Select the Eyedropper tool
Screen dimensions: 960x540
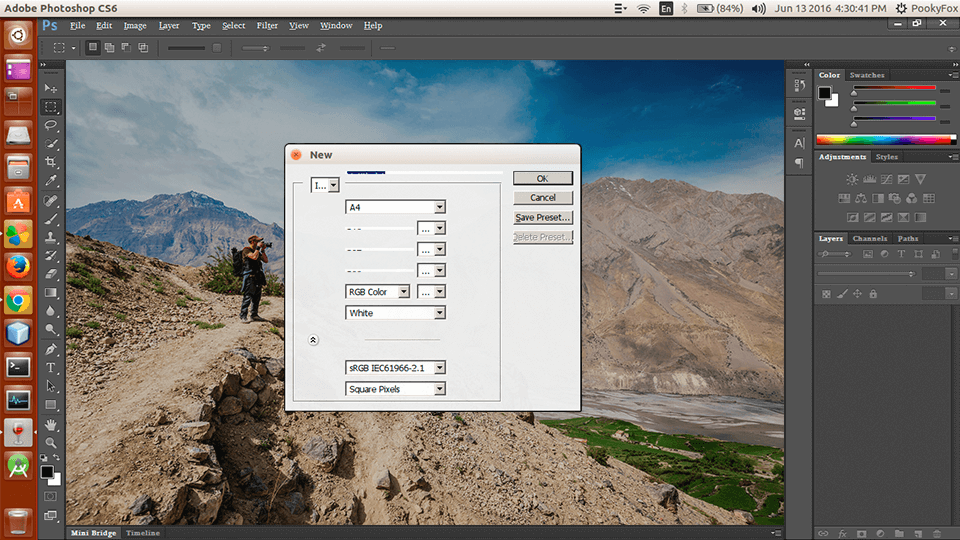[51, 181]
